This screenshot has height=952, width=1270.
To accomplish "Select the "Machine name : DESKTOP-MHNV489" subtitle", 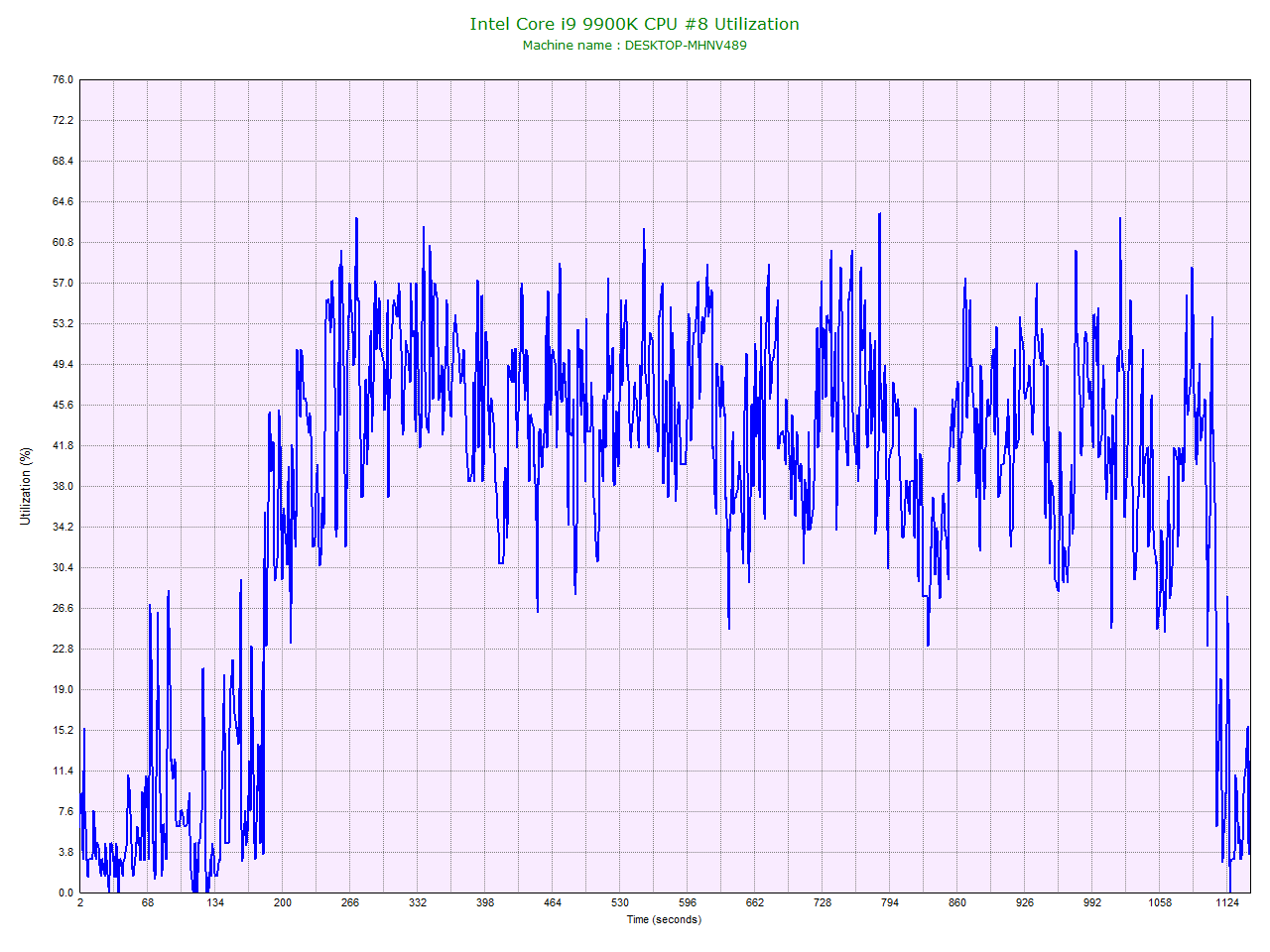I will (634, 45).
